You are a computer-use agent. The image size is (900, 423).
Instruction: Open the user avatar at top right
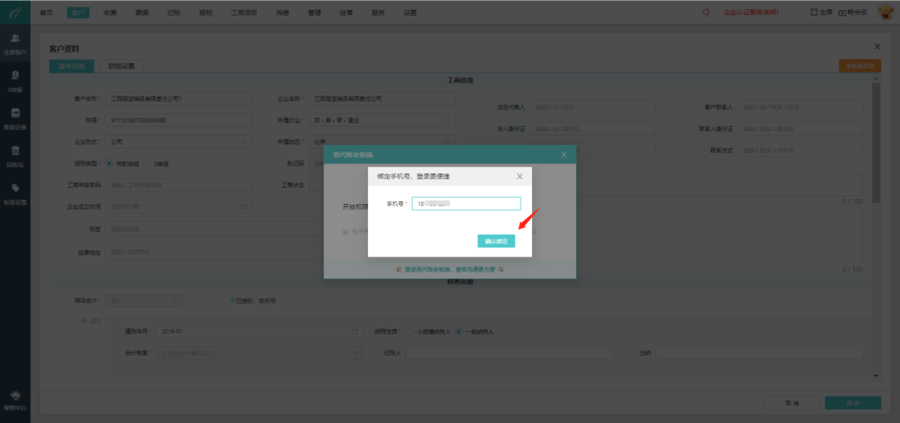[x=886, y=12]
